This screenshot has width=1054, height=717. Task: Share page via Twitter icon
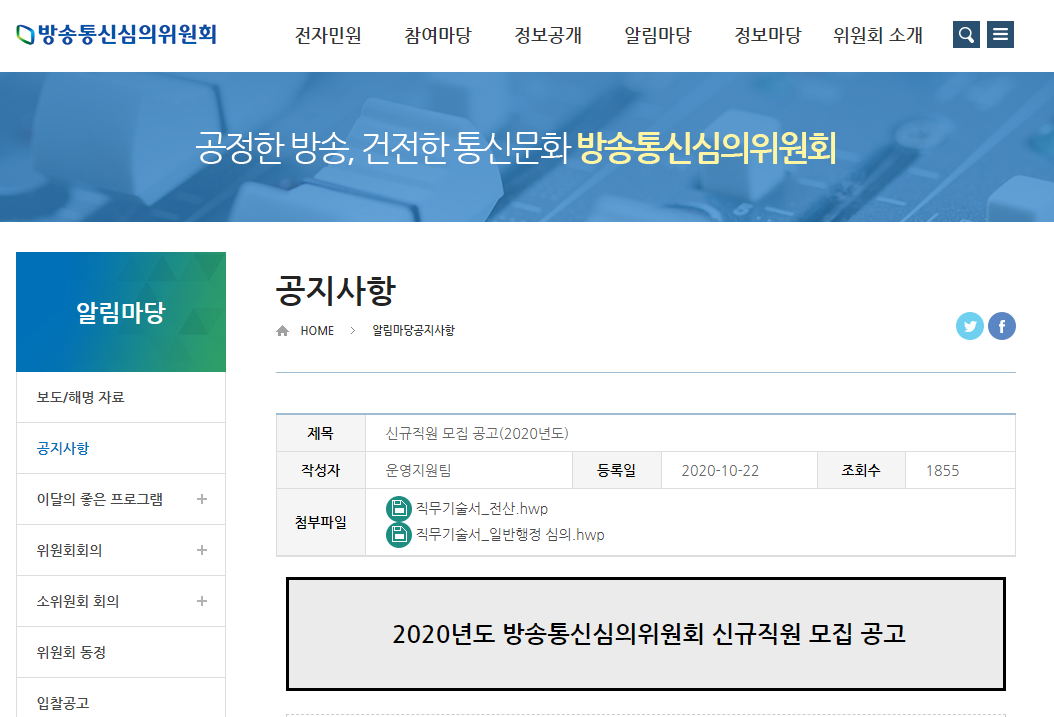pos(969,326)
